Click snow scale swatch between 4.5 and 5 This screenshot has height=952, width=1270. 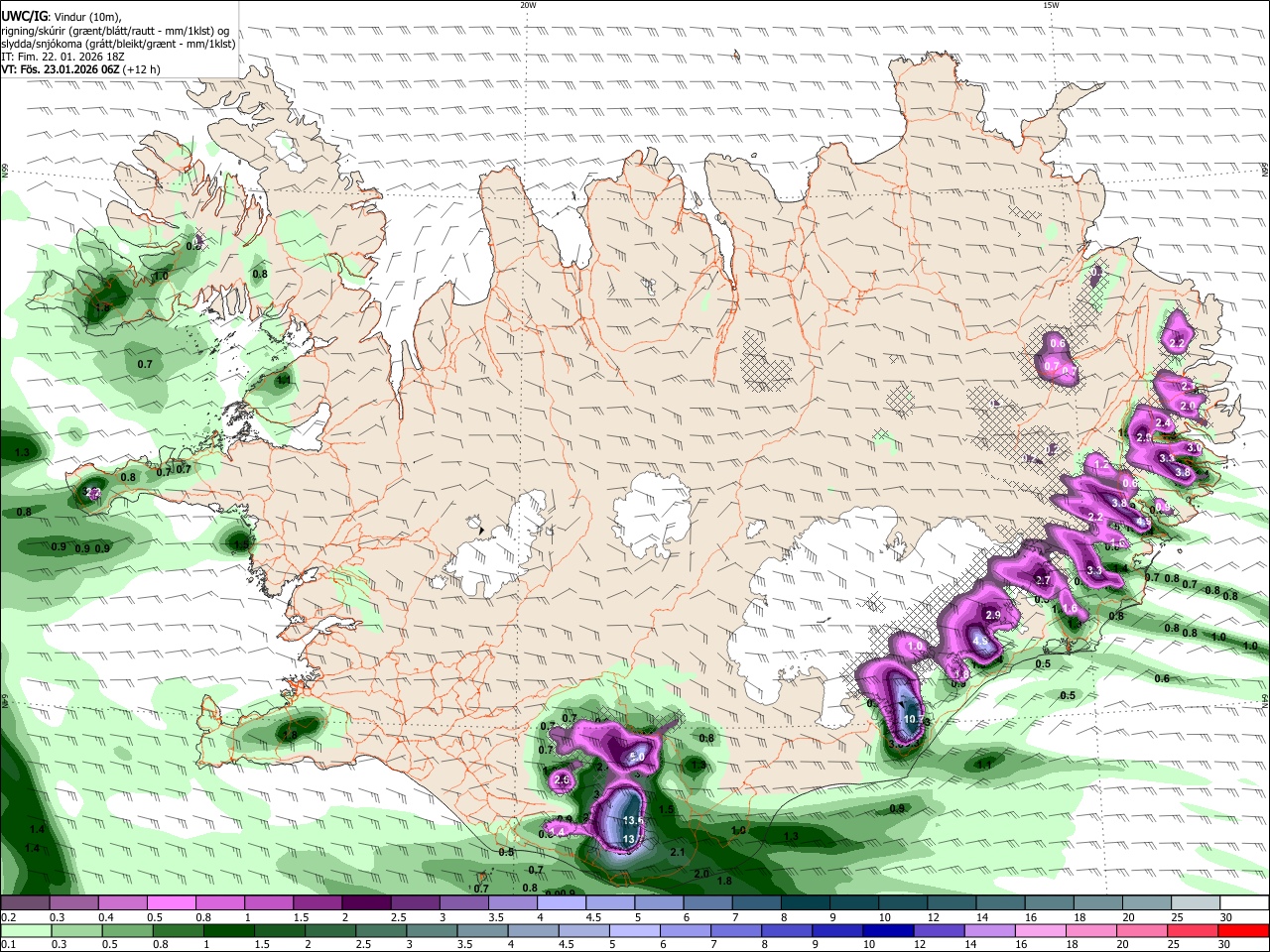click(x=610, y=903)
